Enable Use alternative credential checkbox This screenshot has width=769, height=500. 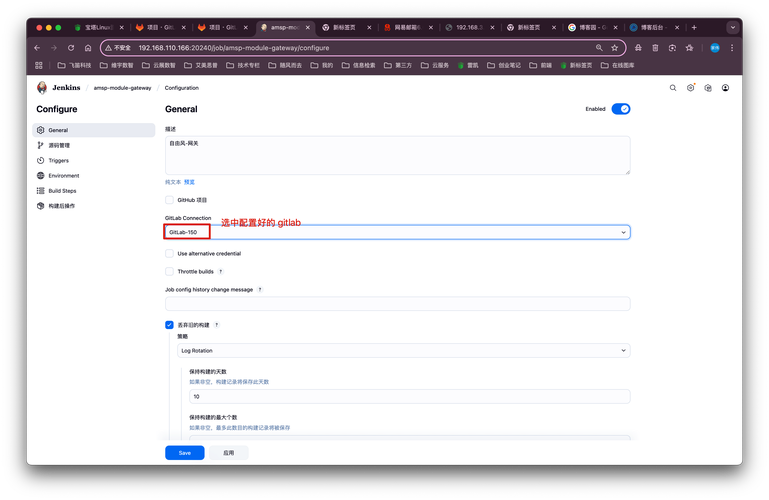pos(169,254)
